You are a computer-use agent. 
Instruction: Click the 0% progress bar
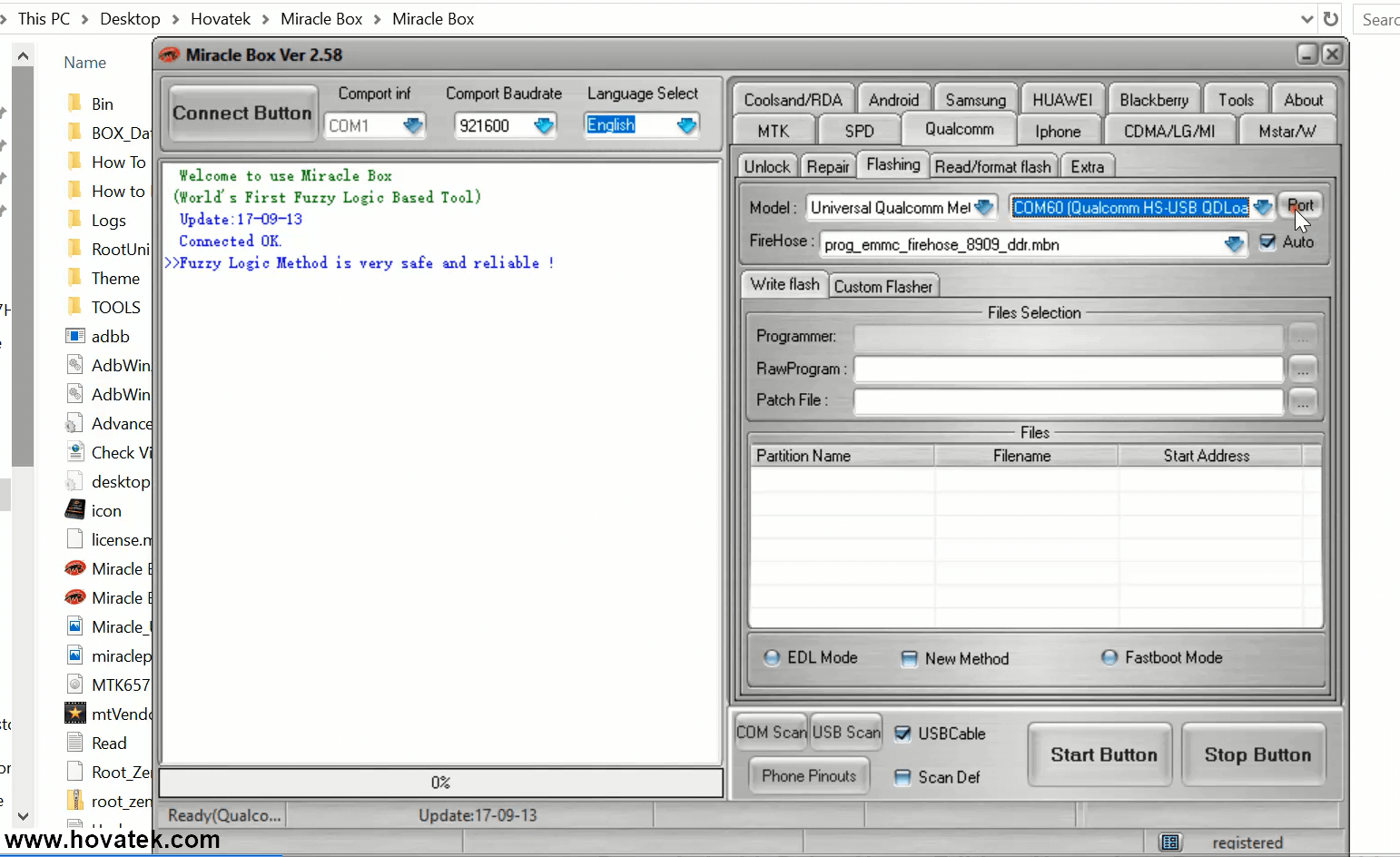click(x=441, y=783)
